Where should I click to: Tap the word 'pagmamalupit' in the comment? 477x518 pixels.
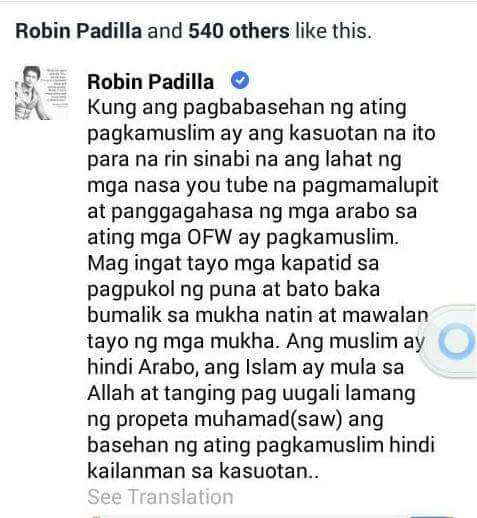click(370, 185)
